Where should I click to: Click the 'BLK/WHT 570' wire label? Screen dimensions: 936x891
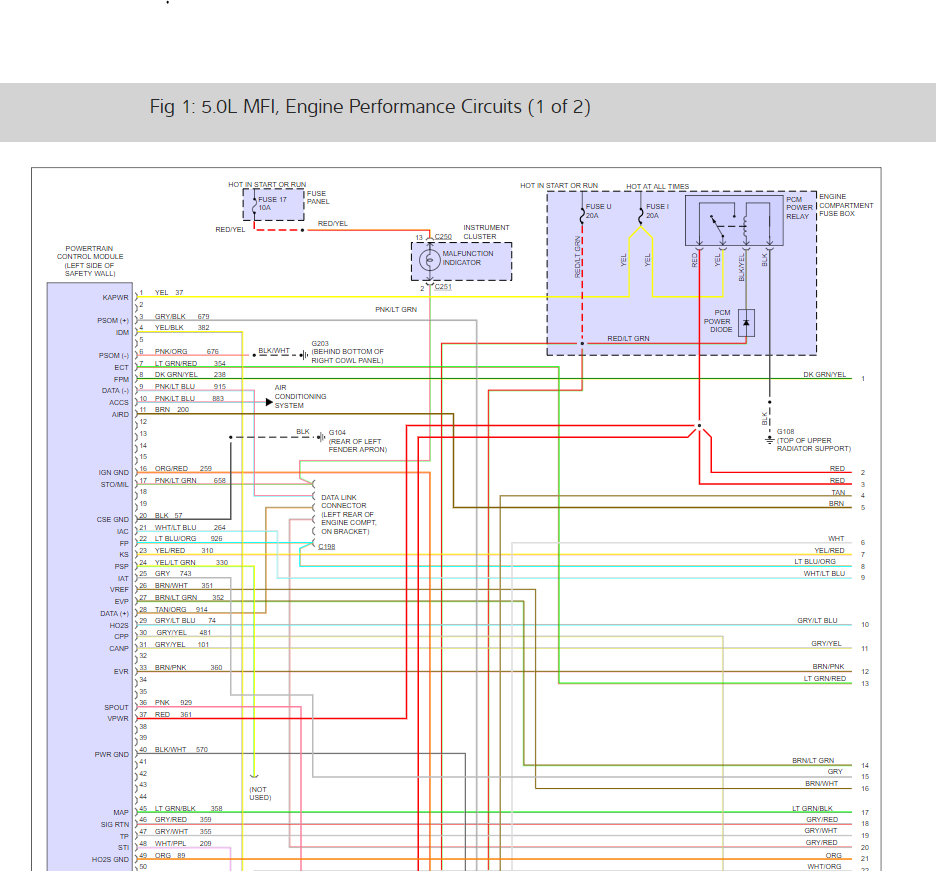pos(181,750)
